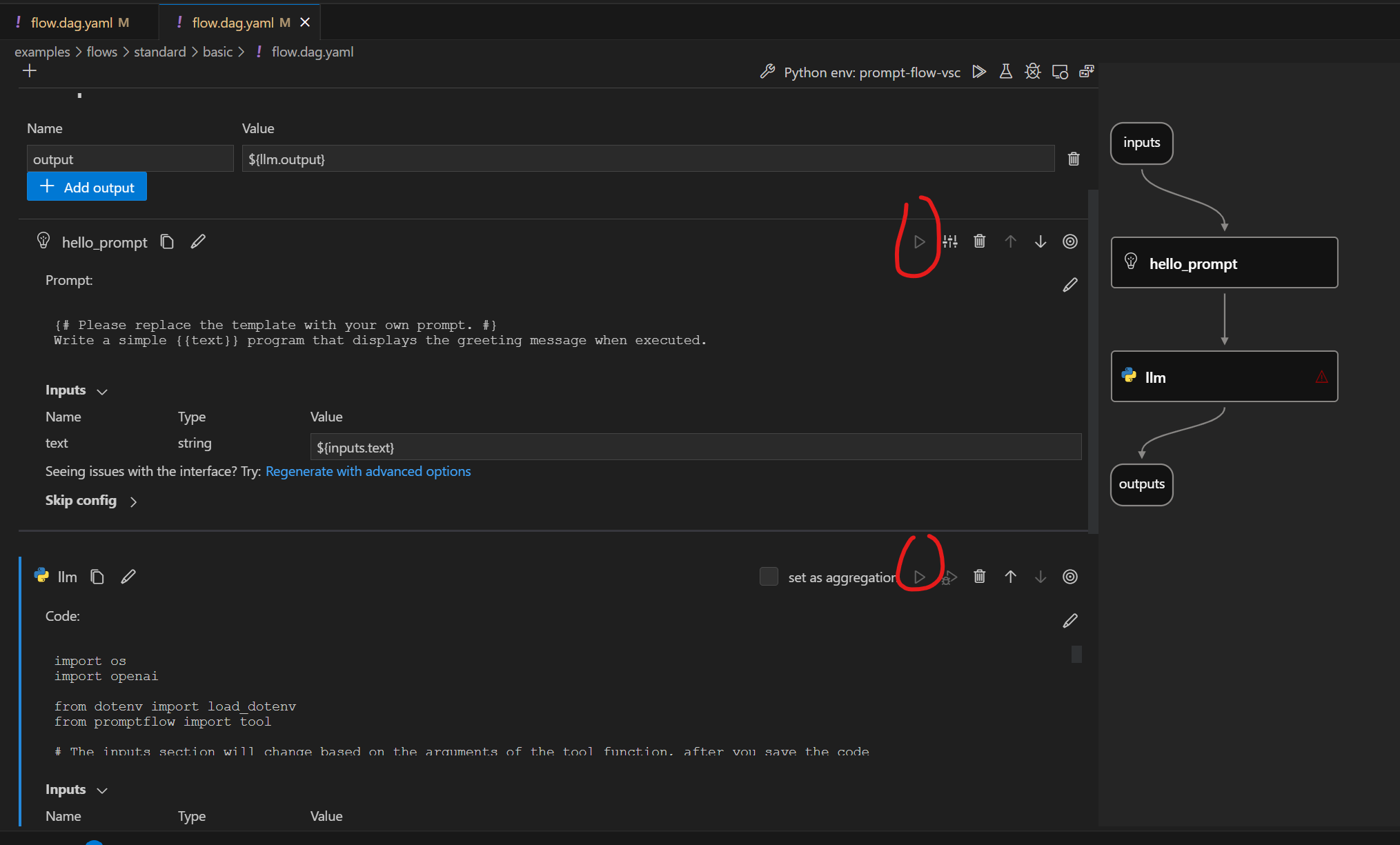
Task: Locate llm node target icon
Action: (x=1069, y=577)
